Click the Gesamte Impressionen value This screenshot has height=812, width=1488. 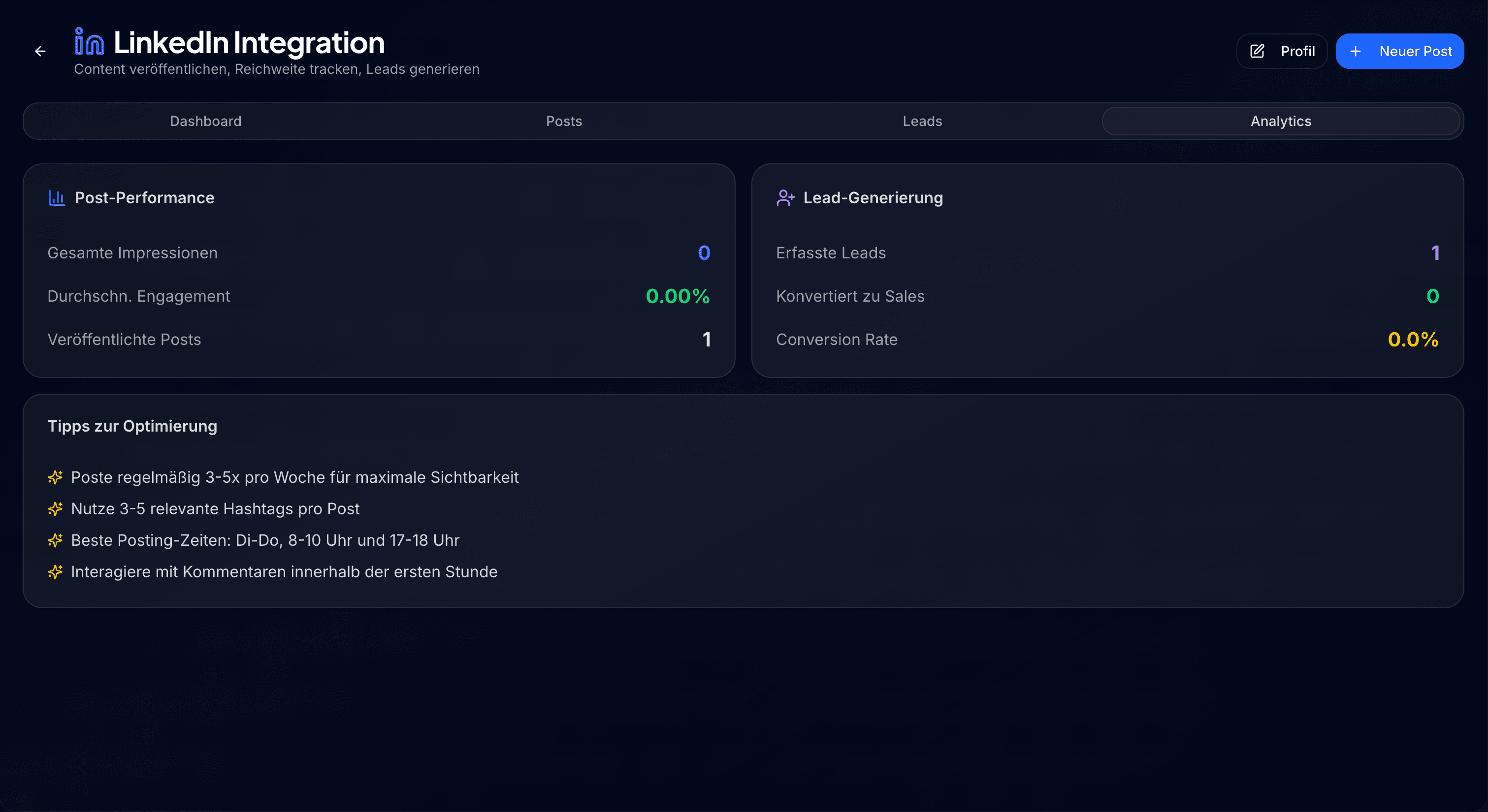point(704,253)
